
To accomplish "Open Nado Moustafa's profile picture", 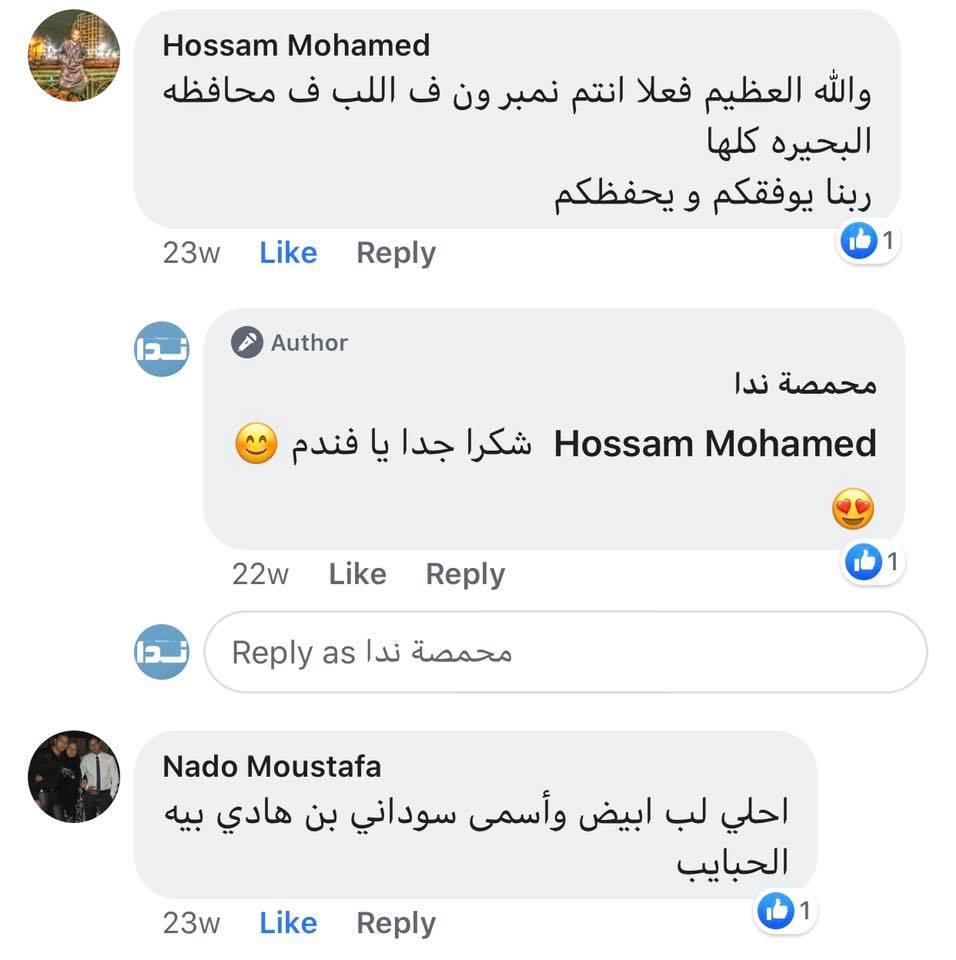I will click(x=74, y=776).
